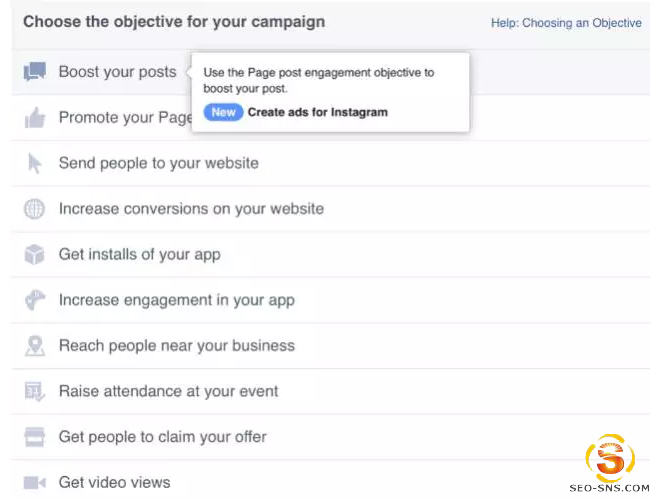Click the cursor icon for website traffic
Viewport: 655px width, 499px height.
point(34,163)
